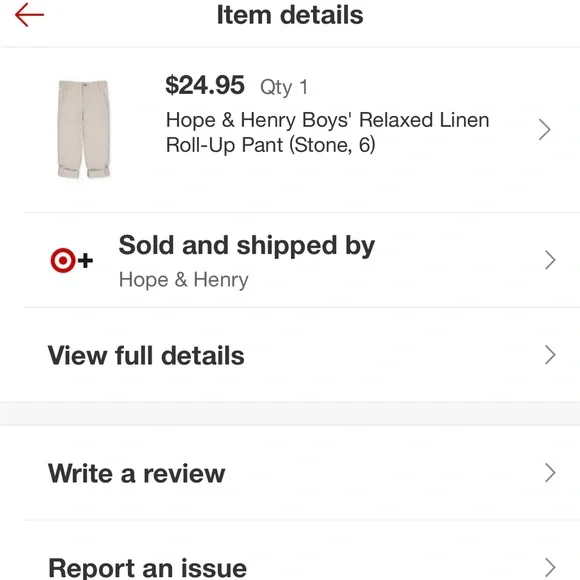Tap the Item details page title
Image resolution: width=580 pixels, height=580 pixels.
290,15
